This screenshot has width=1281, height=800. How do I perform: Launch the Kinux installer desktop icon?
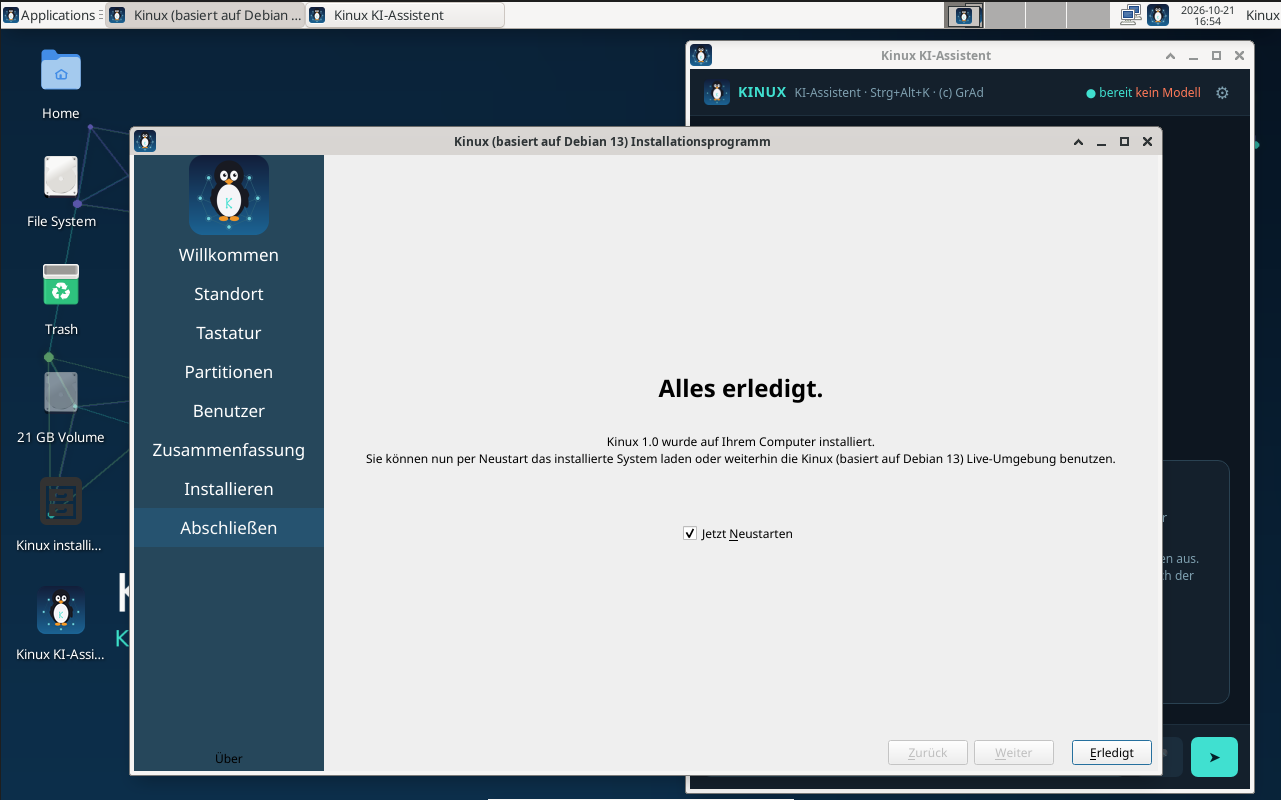pyautogui.click(x=61, y=501)
